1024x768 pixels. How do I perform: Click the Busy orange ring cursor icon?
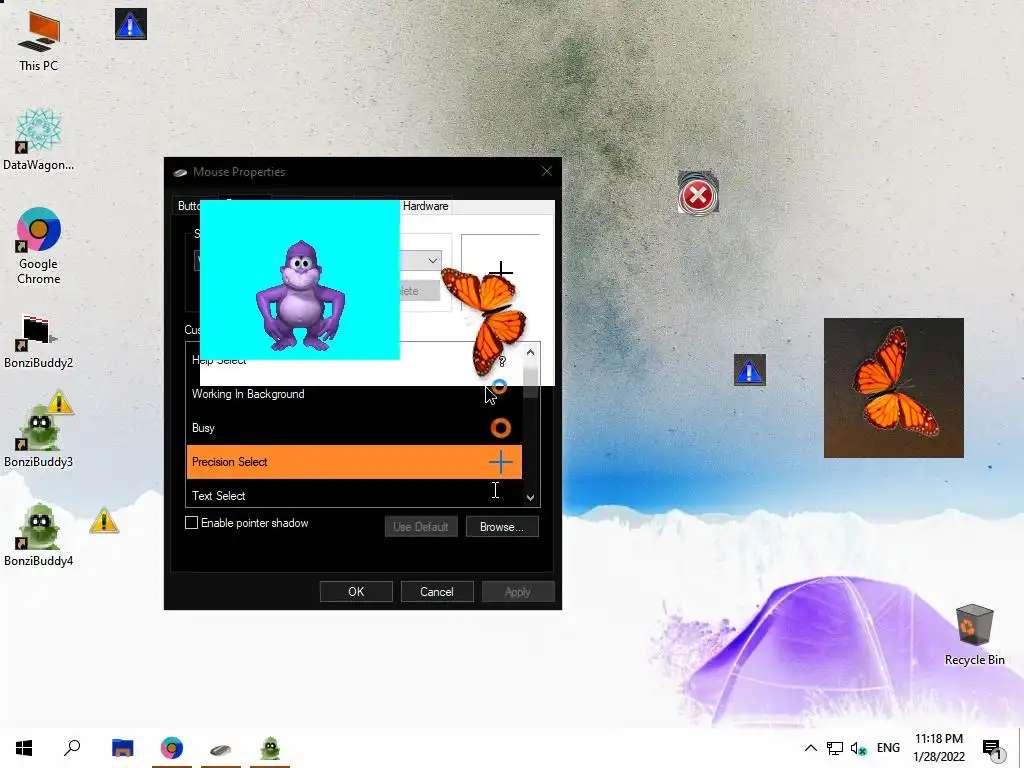pos(500,428)
